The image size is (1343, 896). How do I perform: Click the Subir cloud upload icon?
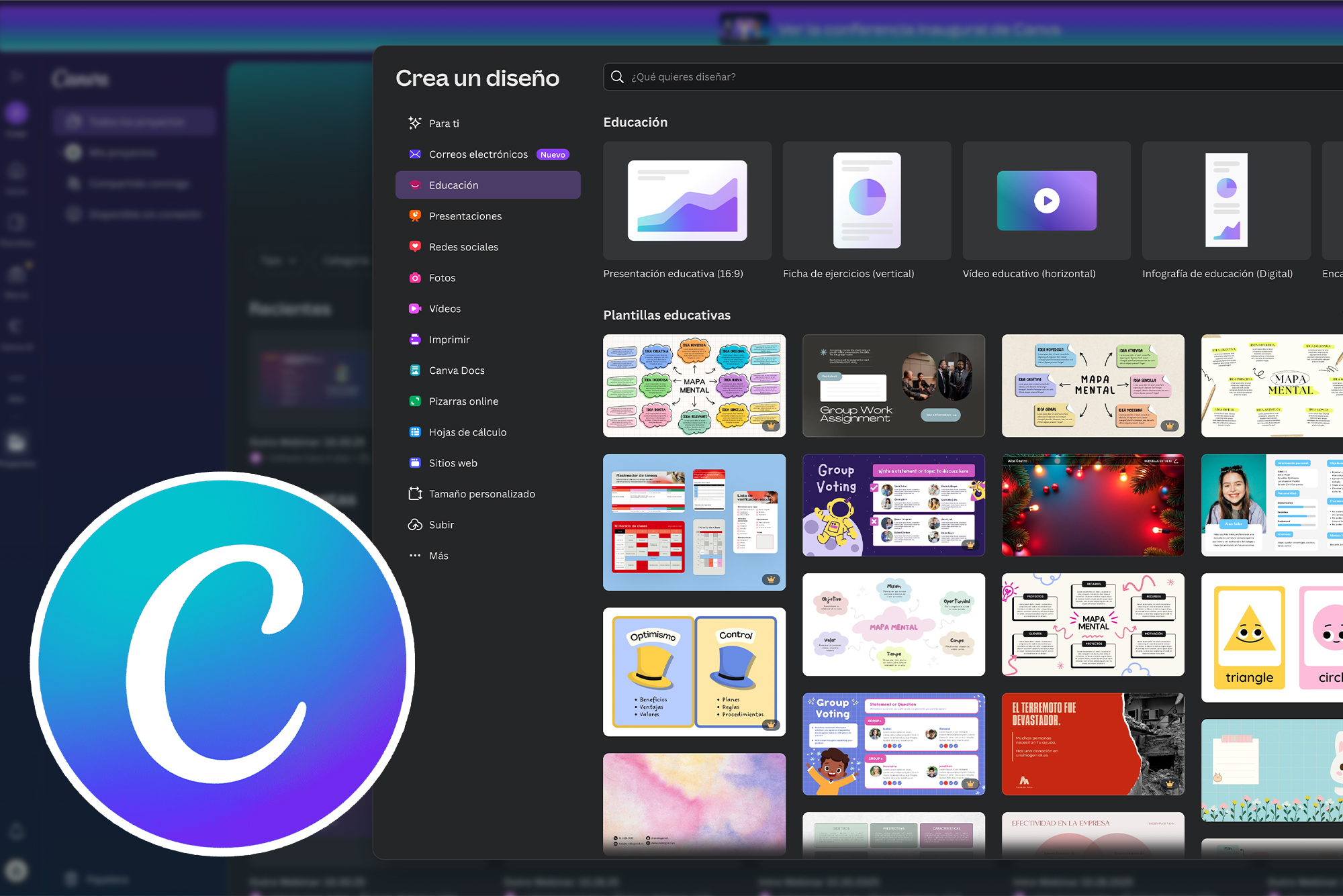coord(415,525)
